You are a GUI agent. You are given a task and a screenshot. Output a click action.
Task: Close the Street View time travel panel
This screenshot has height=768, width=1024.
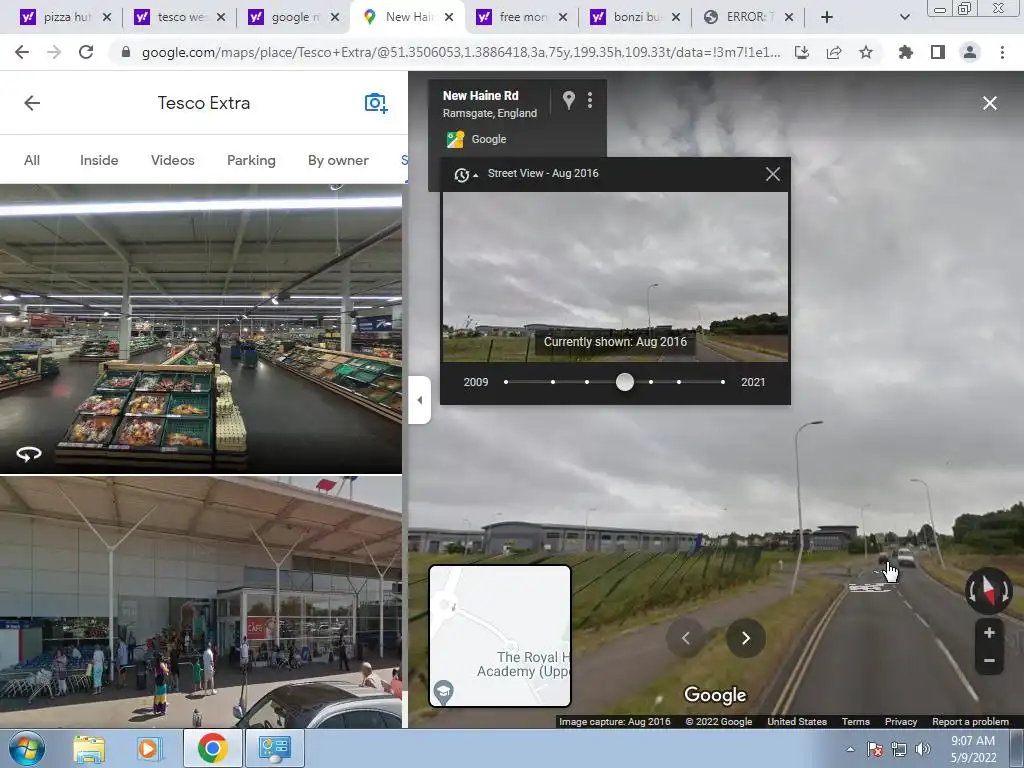pos(773,174)
